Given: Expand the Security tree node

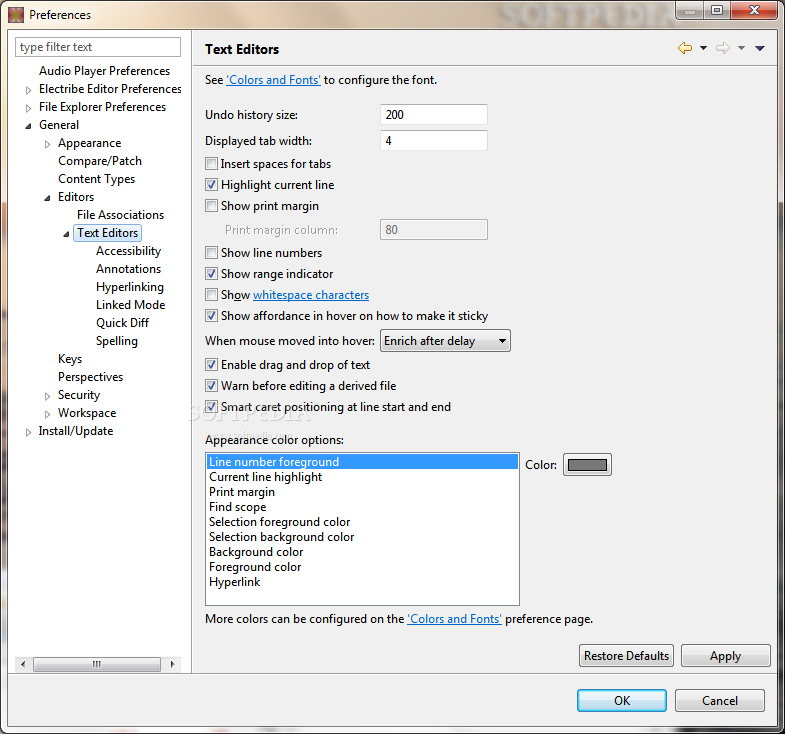Looking at the screenshot, I should point(48,396).
